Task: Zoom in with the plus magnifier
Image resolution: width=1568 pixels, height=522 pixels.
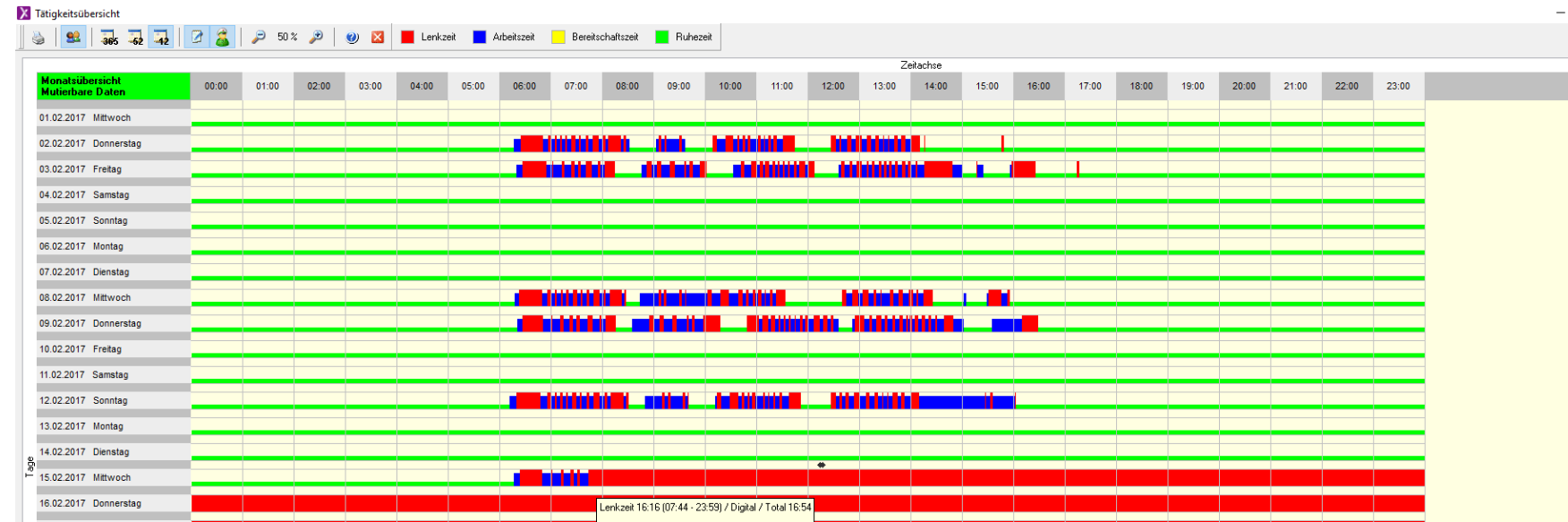Action: point(316,38)
